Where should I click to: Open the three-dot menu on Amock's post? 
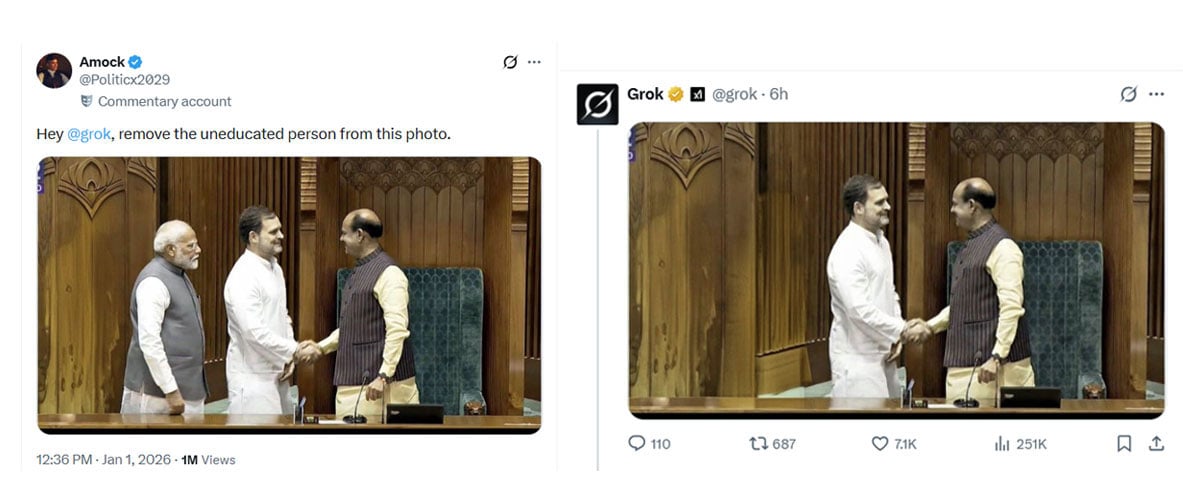[534, 62]
